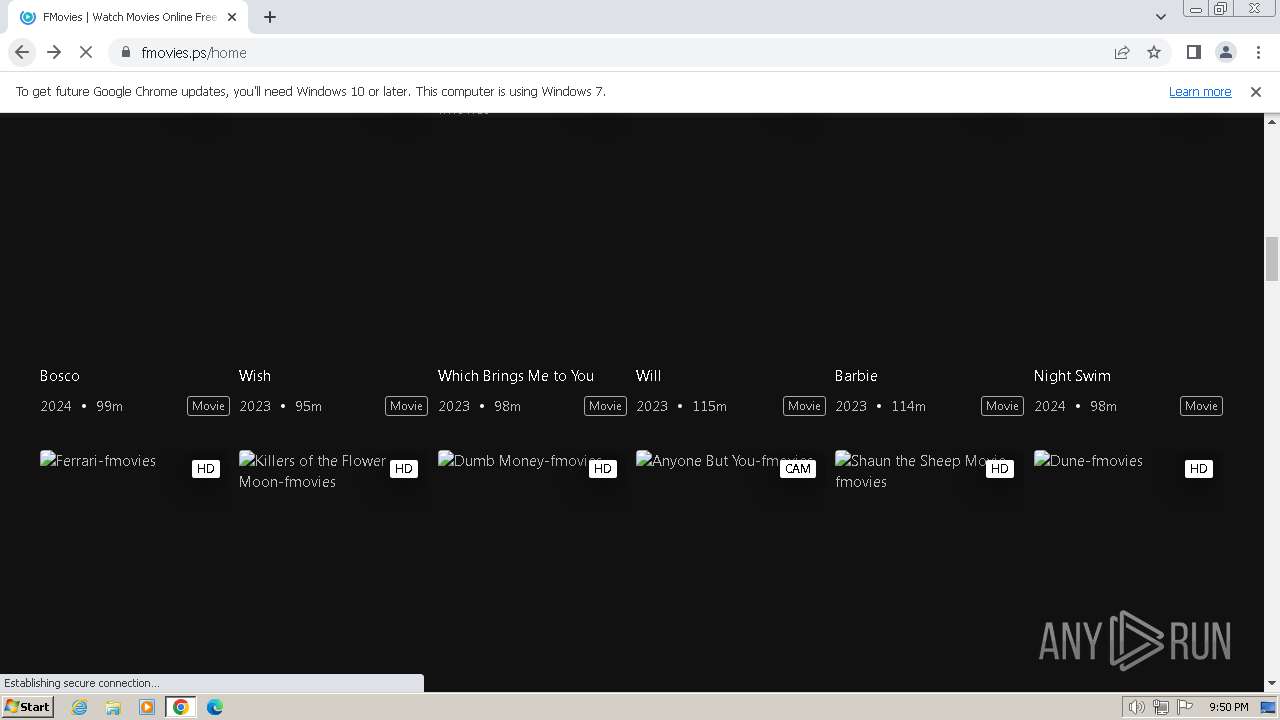
Task: Open the Dumb Money-fmovies poster
Action: pos(520,461)
